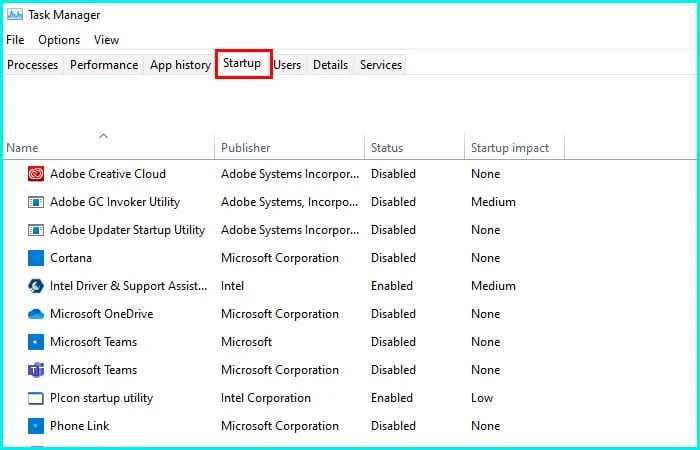Image resolution: width=700 pixels, height=450 pixels.
Task: Click the Phone Link icon
Action: click(36, 426)
